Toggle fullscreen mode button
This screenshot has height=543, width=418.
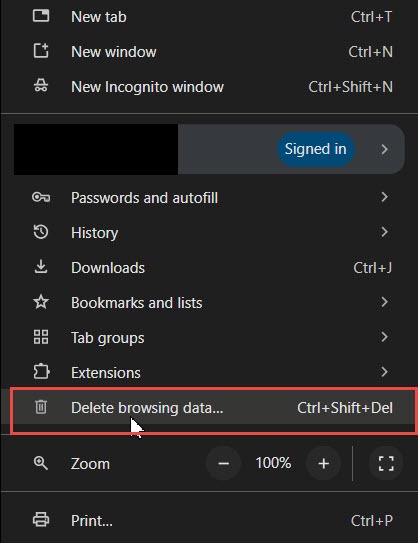pyautogui.click(x=386, y=463)
